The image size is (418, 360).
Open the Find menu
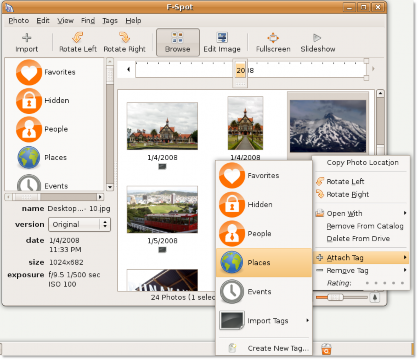[x=88, y=21]
